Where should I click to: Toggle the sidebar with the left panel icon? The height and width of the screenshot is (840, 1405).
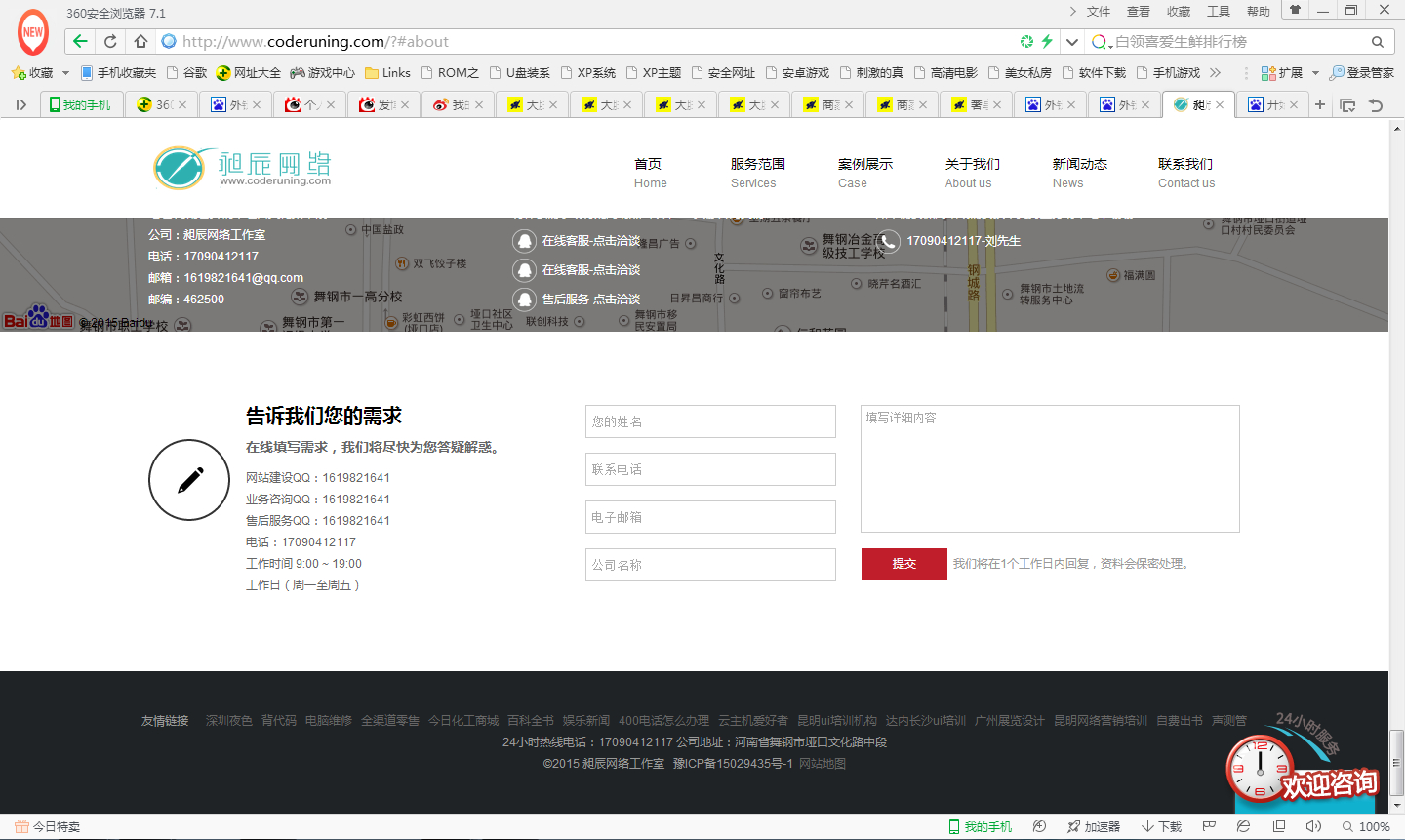click(x=20, y=105)
